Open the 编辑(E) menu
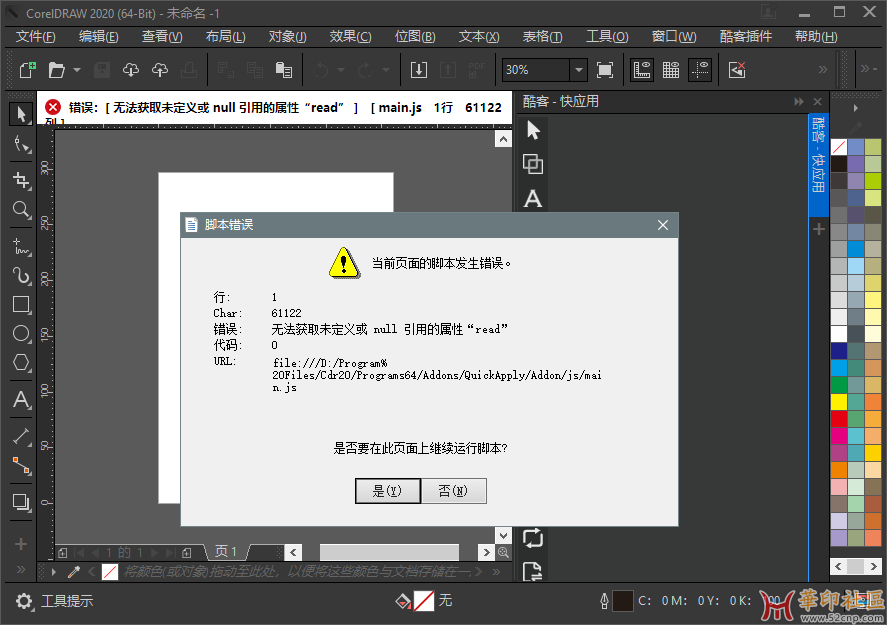The width and height of the screenshot is (887, 625). 98,37
